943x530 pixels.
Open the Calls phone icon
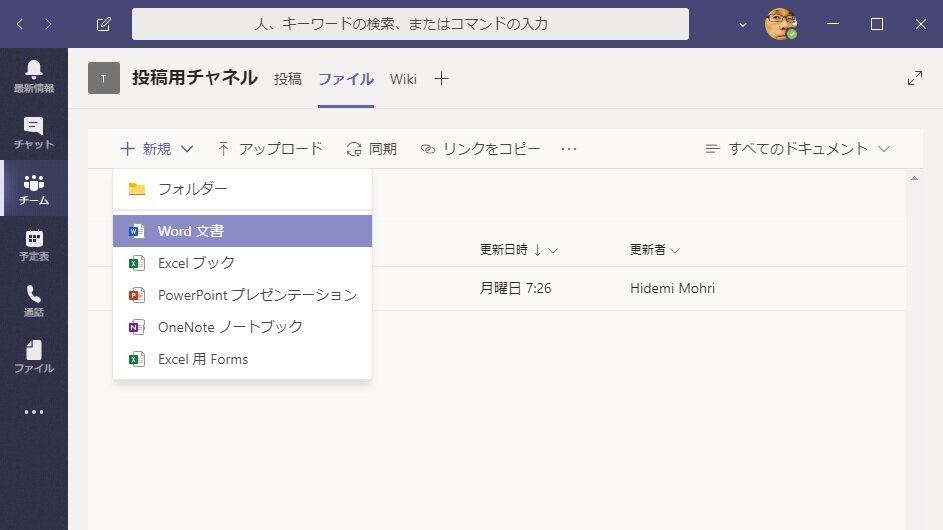pos(34,300)
